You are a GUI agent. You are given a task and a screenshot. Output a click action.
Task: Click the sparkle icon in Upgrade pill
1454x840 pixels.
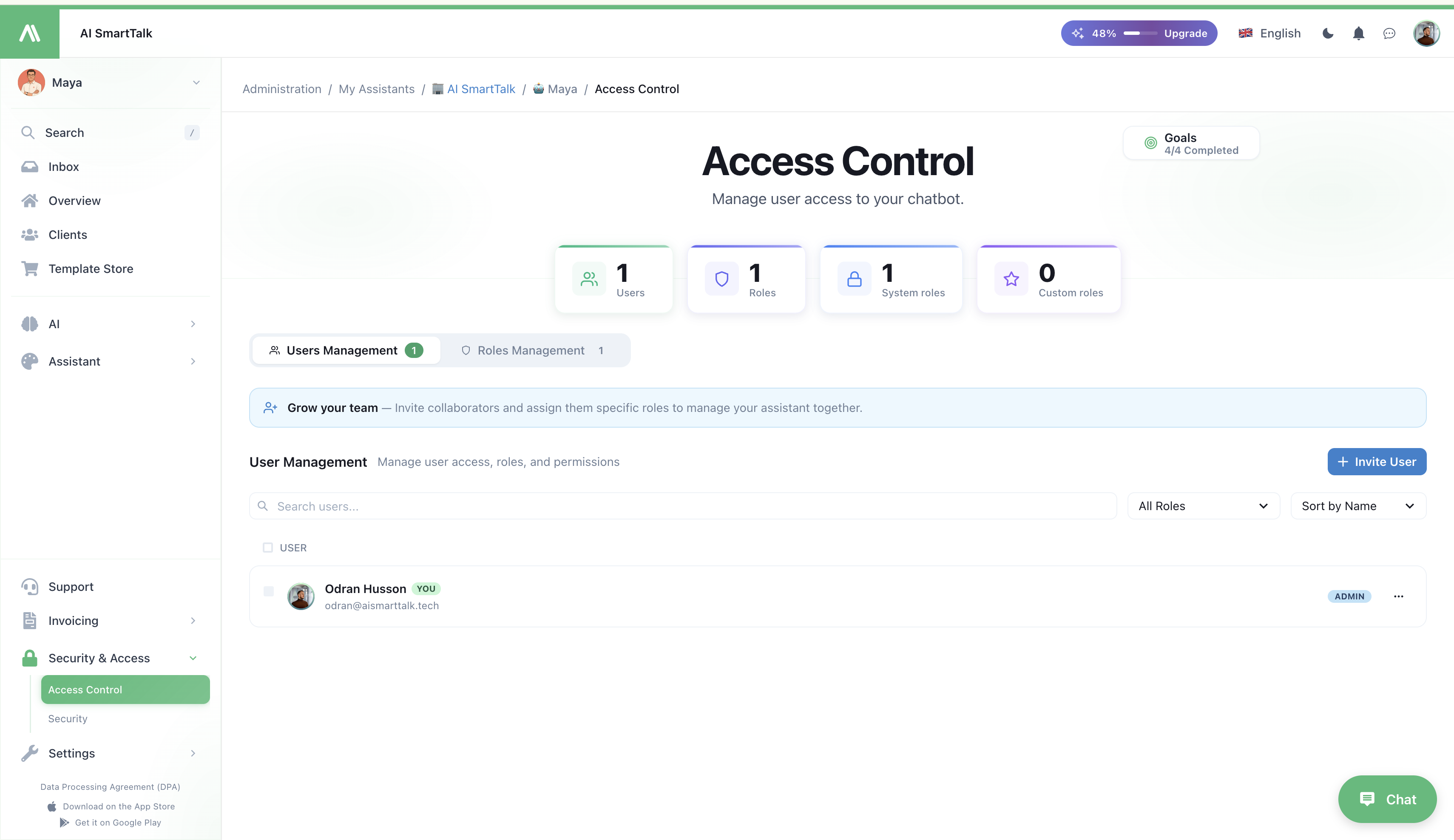coord(1077,34)
